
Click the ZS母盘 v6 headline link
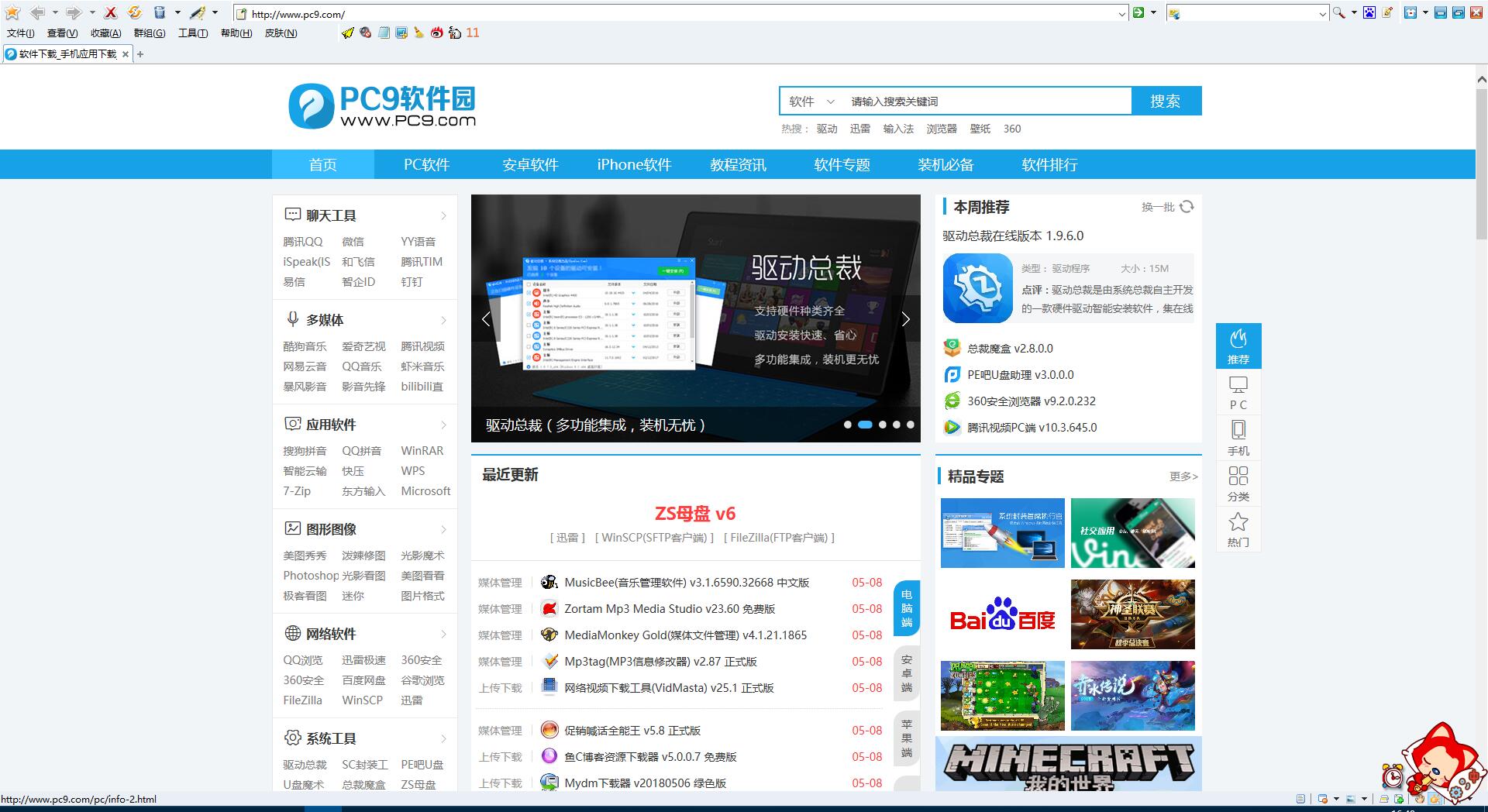click(x=695, y=514)
